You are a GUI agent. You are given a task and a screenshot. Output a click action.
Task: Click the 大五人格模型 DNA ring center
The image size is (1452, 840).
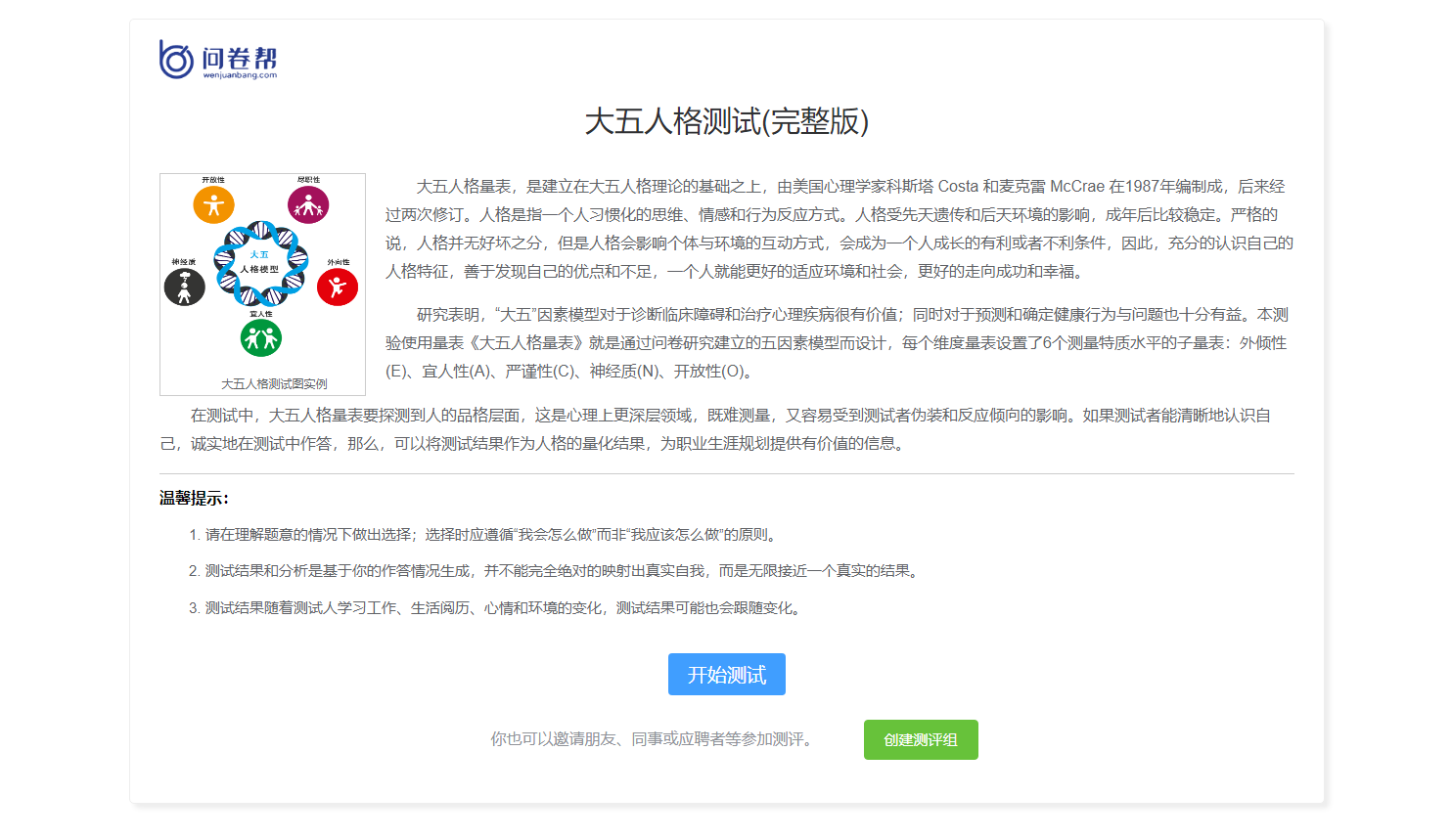click(x=260, y=262)
